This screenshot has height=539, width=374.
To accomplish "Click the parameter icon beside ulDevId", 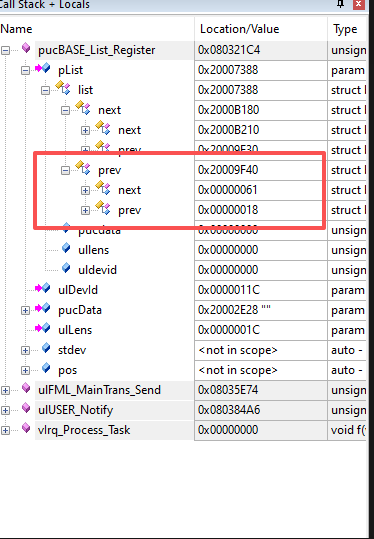I will coord(43,288).
